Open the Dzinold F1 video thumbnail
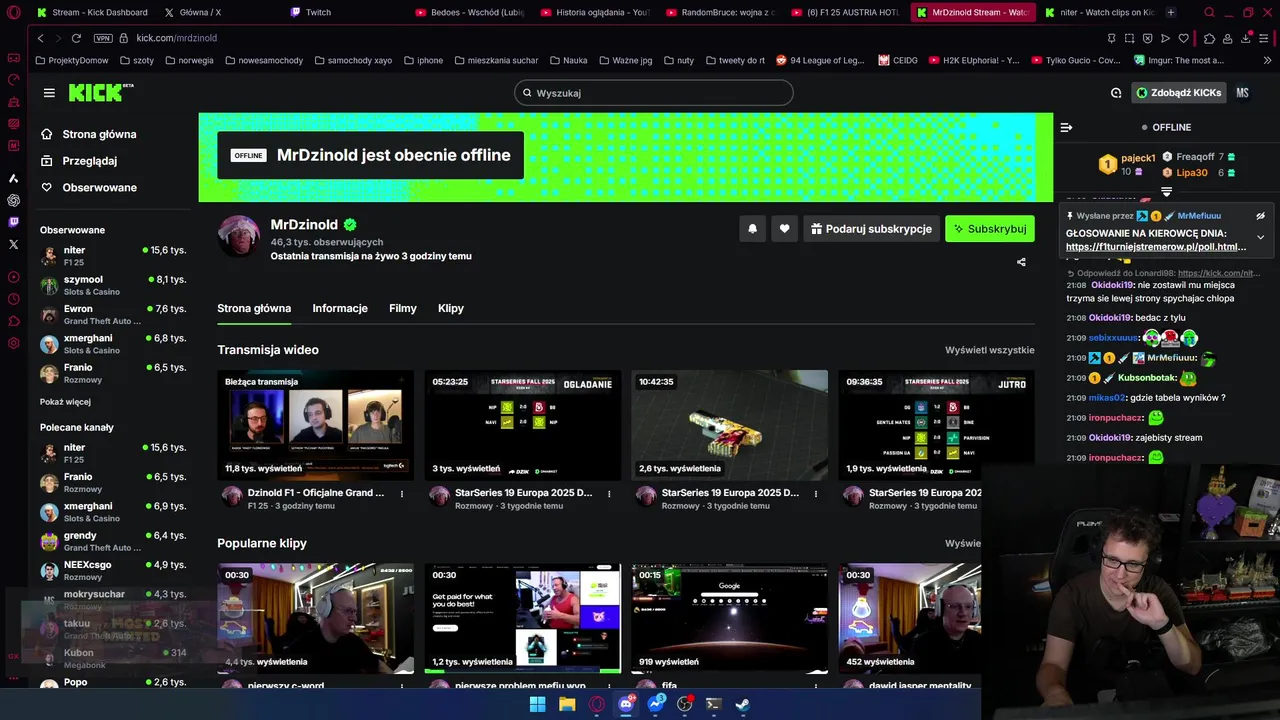The image size is (1280, 720). point(315,425)
